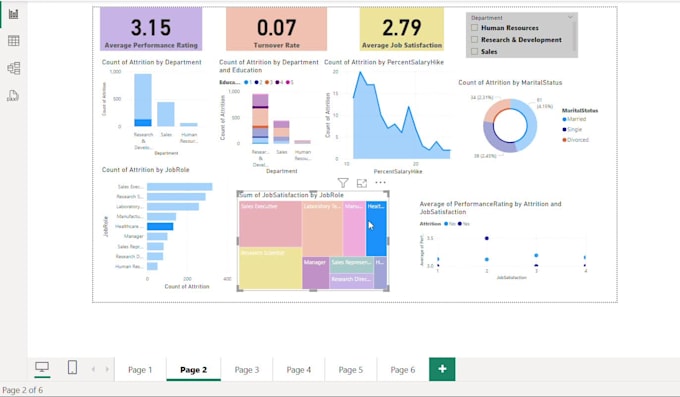This screenshot has width=680, height=397.
Task: Click 'Count of Attrition by PercentSalaryHike' title
Action: pos(384,62)
